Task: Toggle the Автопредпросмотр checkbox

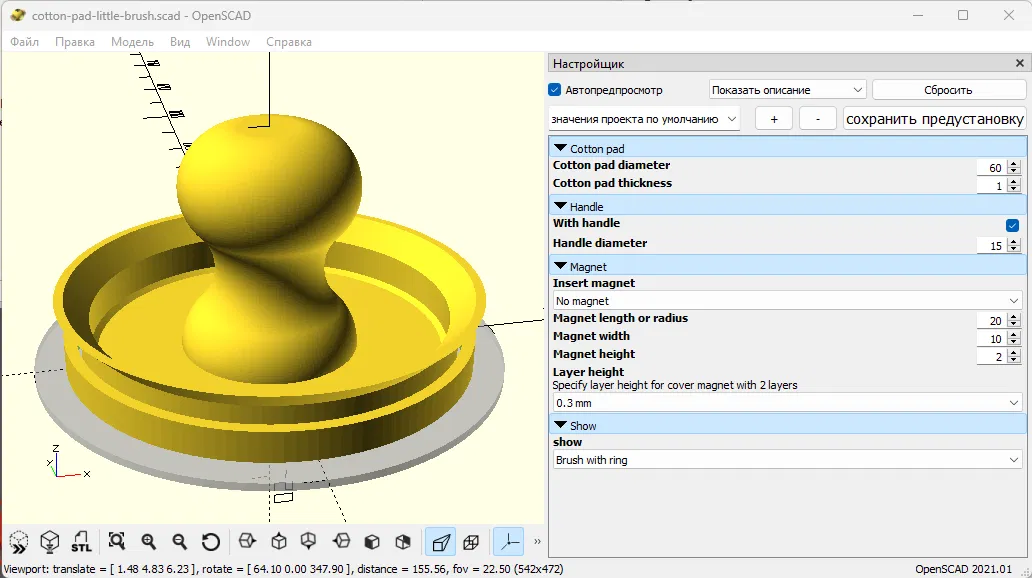Action: click(554, 90)
